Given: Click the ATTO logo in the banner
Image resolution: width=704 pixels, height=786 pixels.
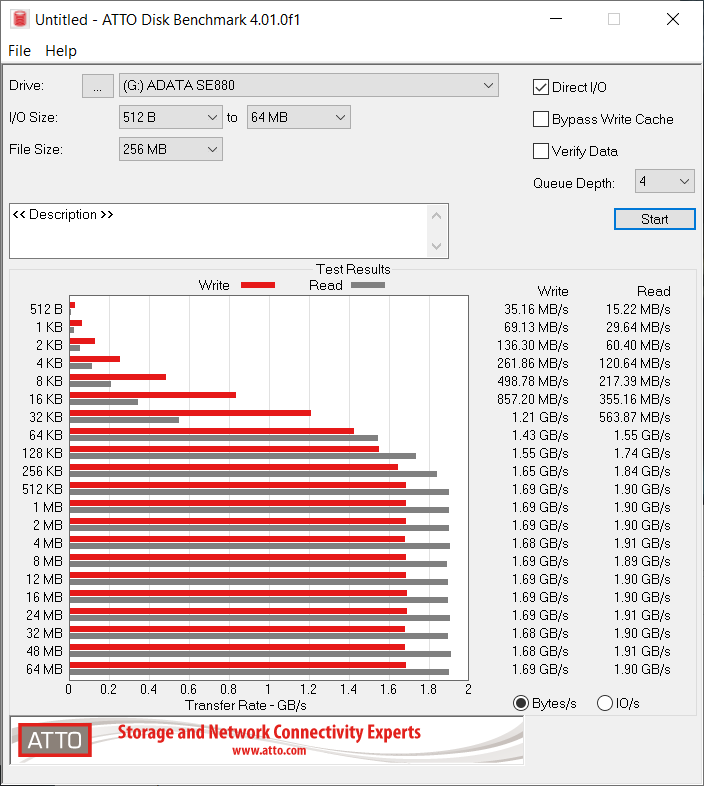Looking at the screenshot, I should point(55,740).
